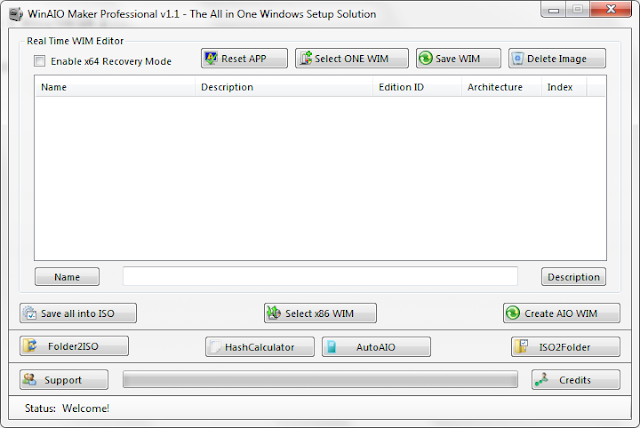Click the HashCalculator button label
The height and width of the screenshot is (428, 640).
pyautogui.click(x=260, y=347)
